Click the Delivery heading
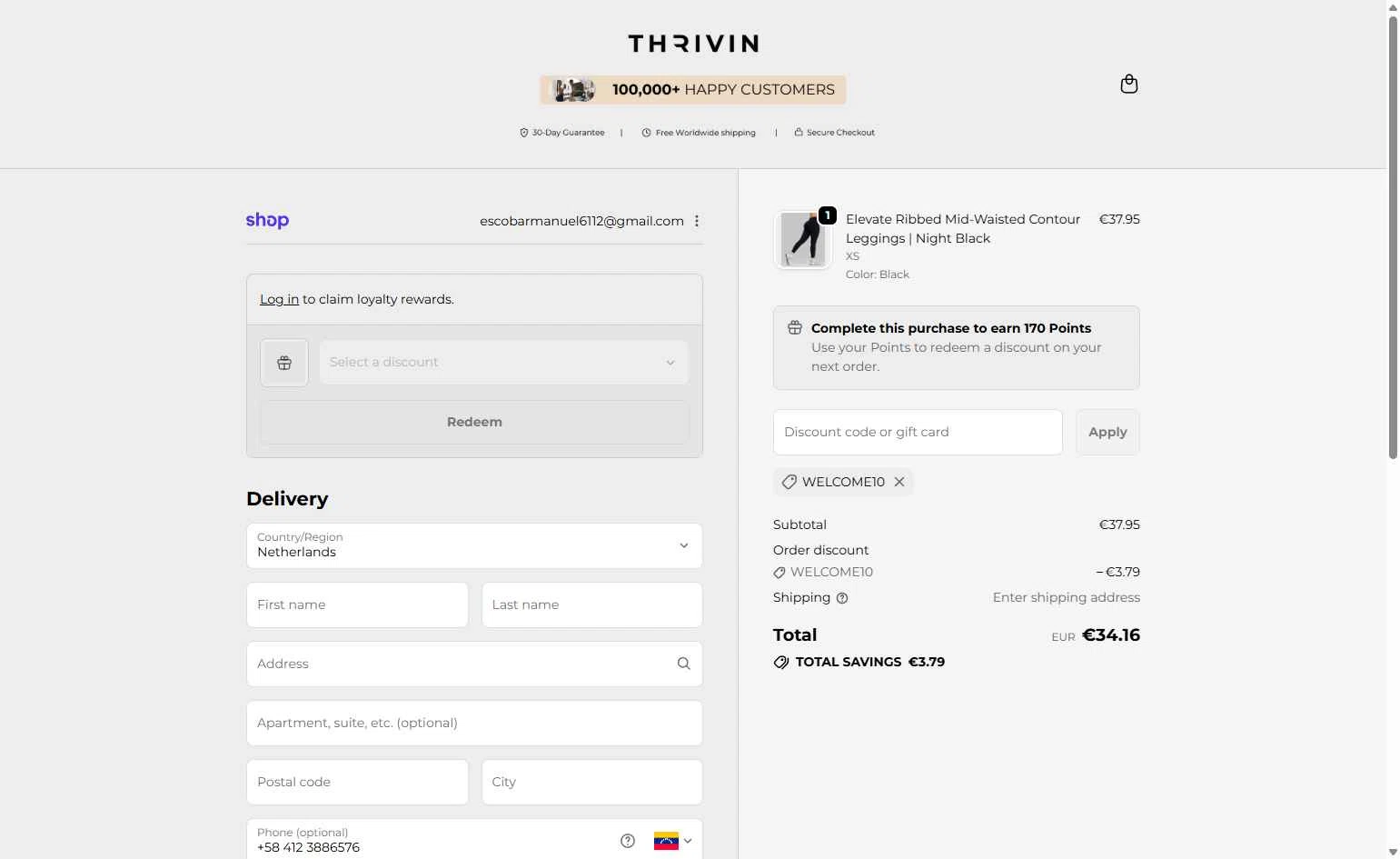The width and height of the screenshot is (1400, 859). tap(287, 499)
